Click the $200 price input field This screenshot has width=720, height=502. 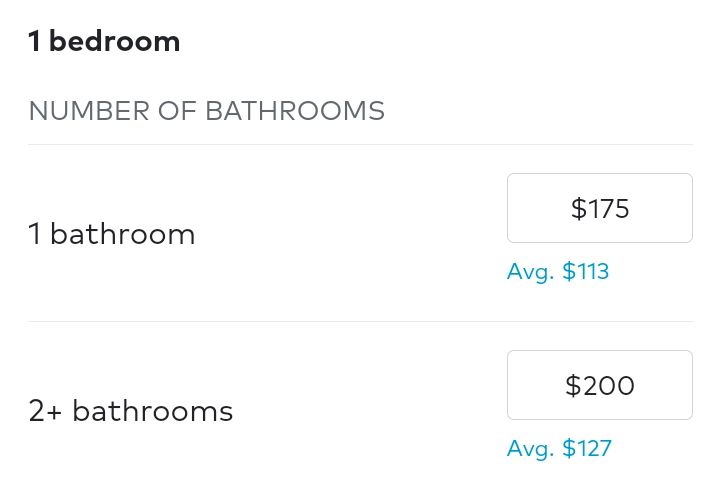599,385
